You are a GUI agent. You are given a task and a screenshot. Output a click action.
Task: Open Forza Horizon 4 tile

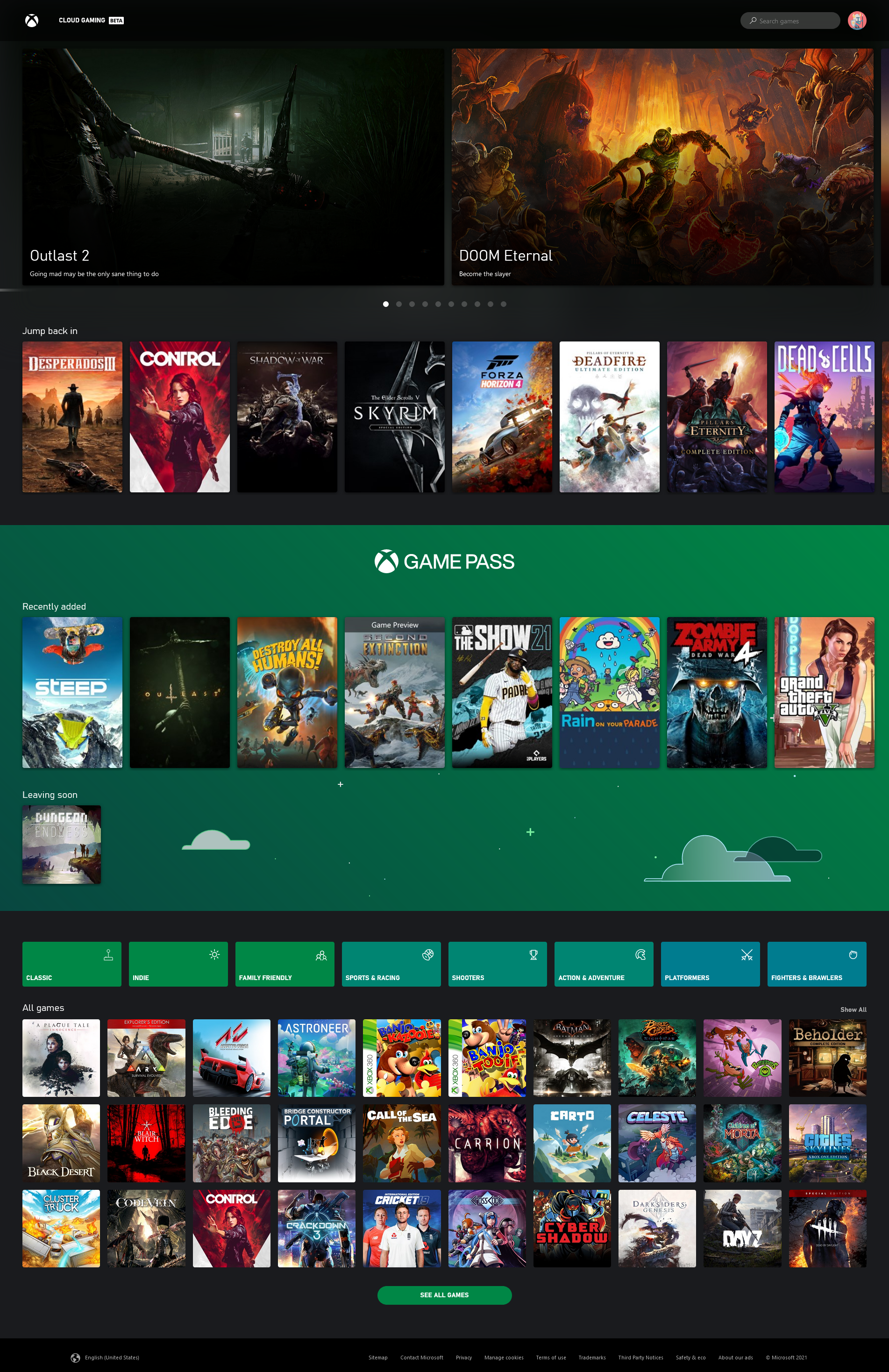tap(502, 417)
